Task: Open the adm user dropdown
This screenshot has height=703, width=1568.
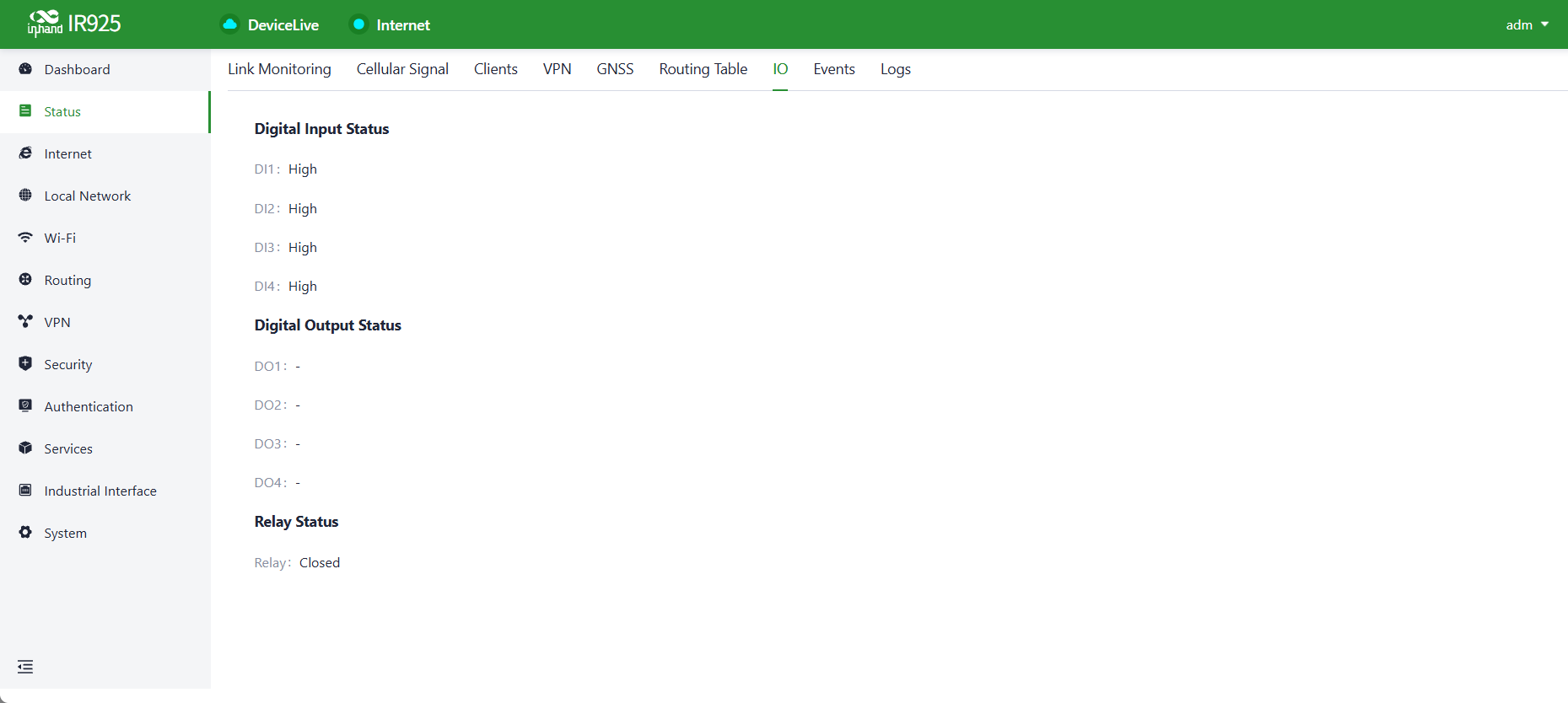Action: (x=1528, y=24)
